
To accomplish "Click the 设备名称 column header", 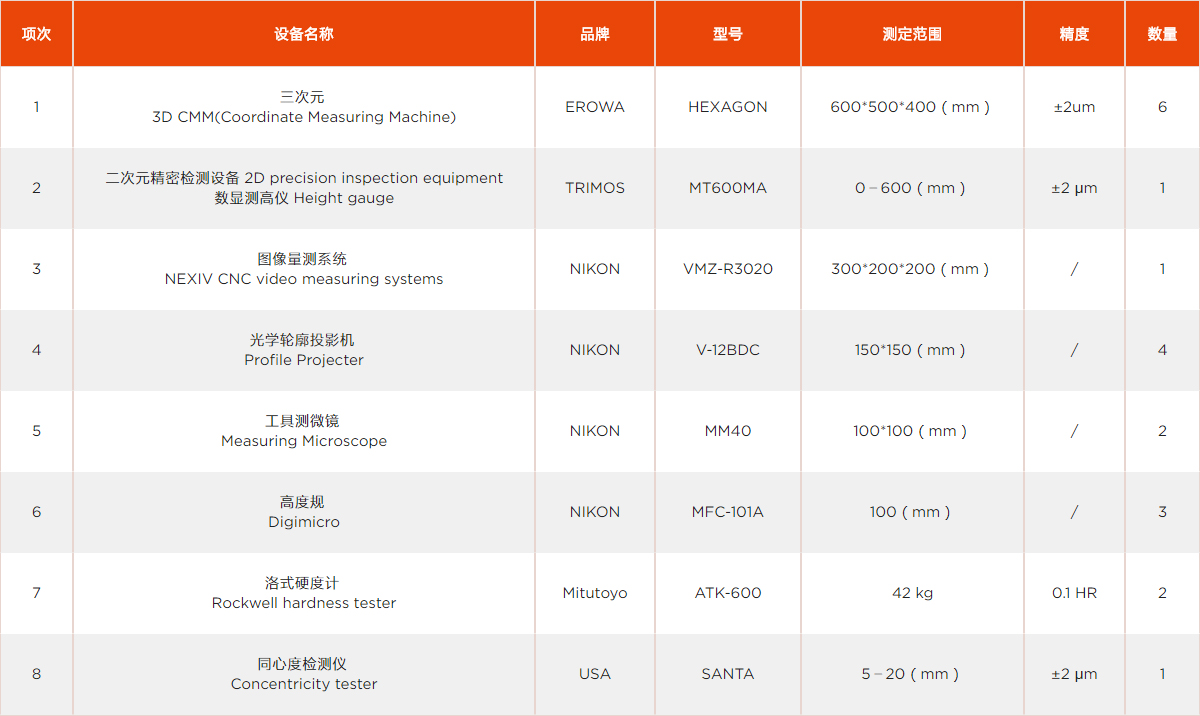I will tap(304, 34).
